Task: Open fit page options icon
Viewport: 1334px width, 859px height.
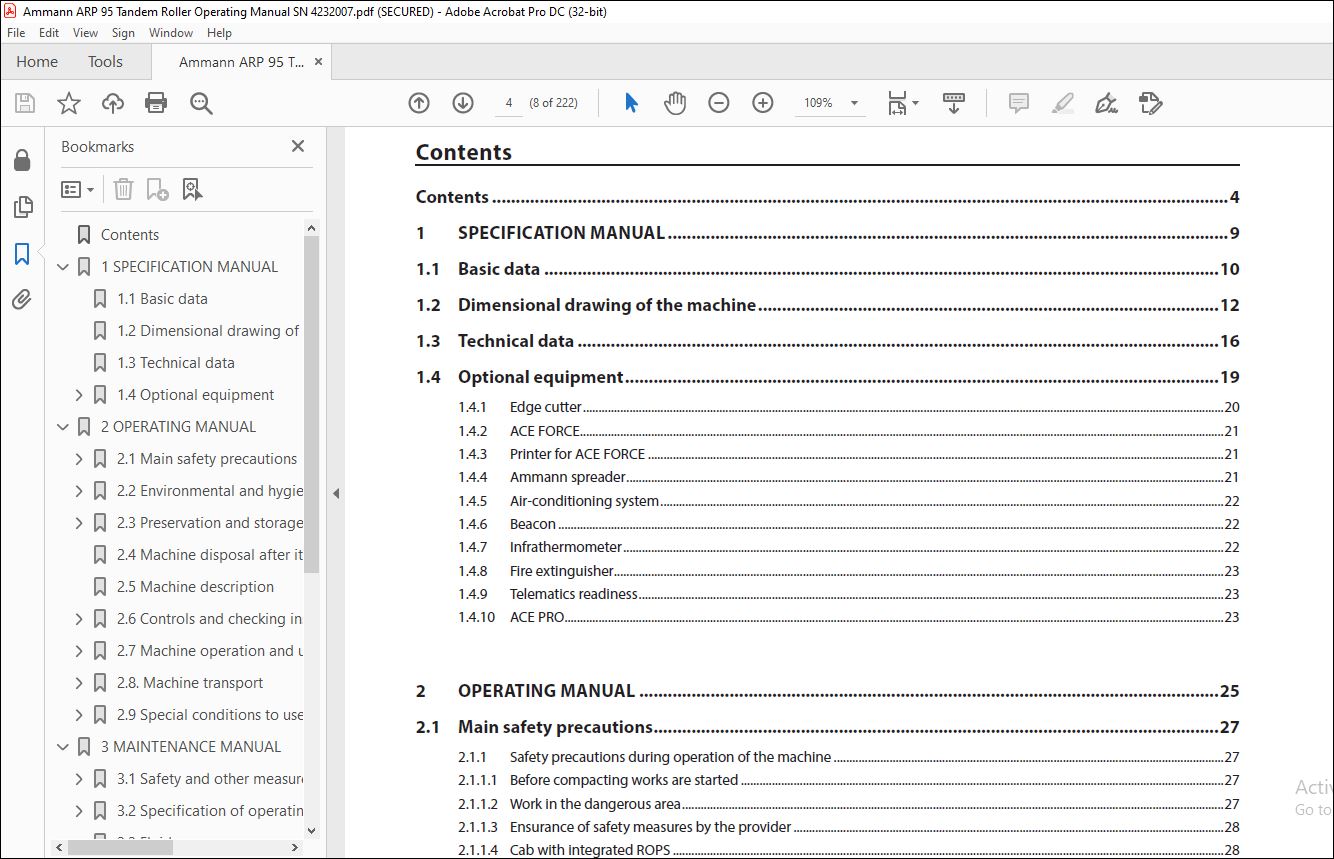Action: [x=903, y=103]
